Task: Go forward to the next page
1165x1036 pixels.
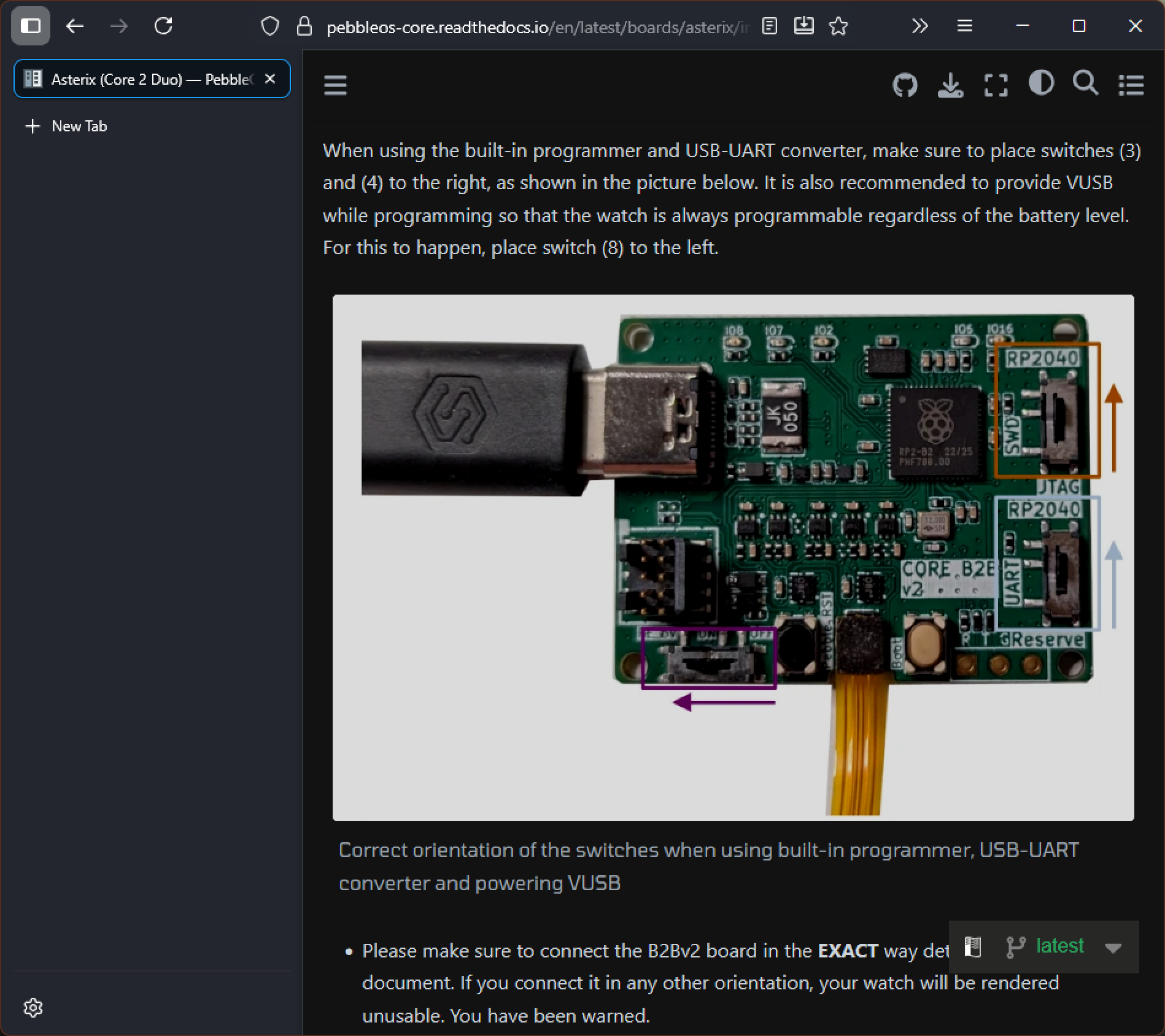Action: coord(119,26)
